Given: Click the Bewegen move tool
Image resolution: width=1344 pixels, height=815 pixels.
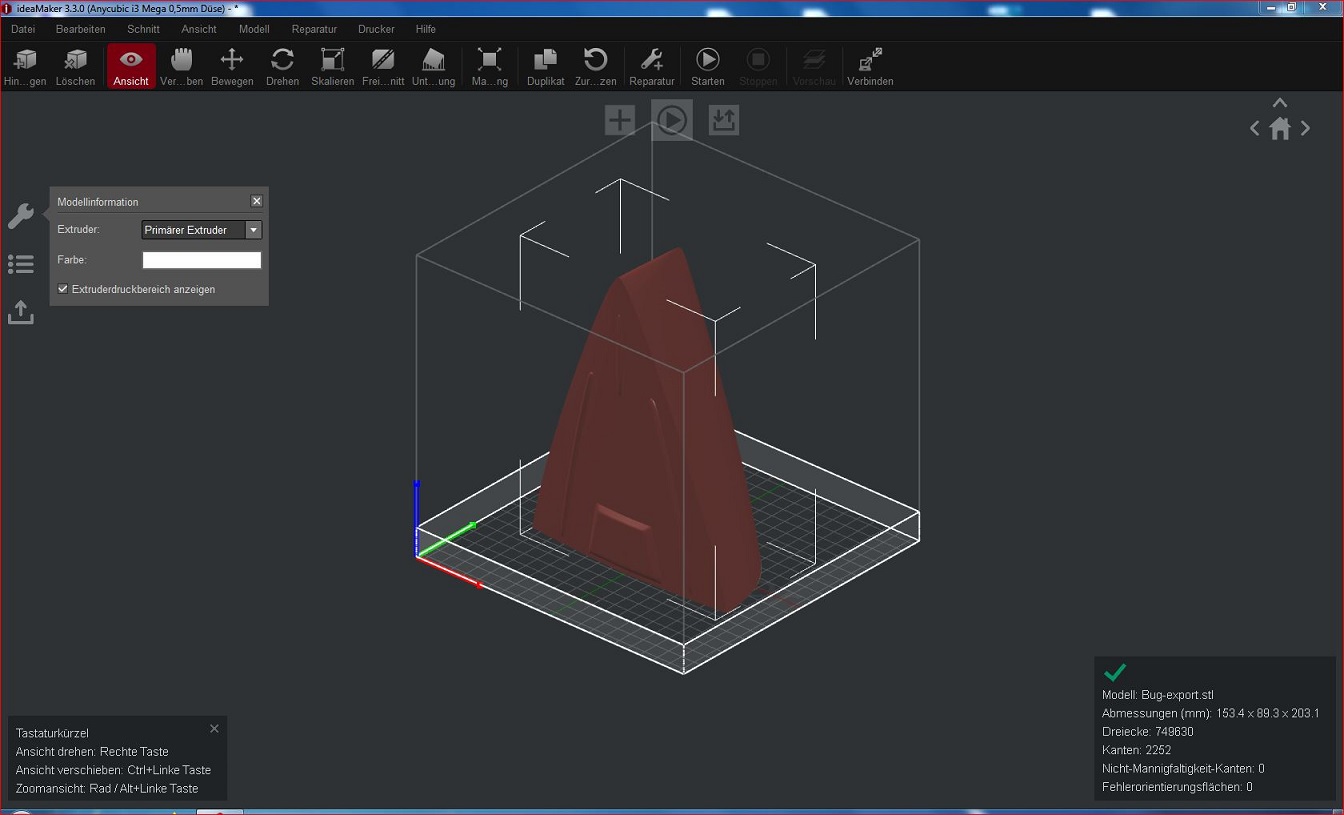Looking at the screenshot, I should (232, 66).
